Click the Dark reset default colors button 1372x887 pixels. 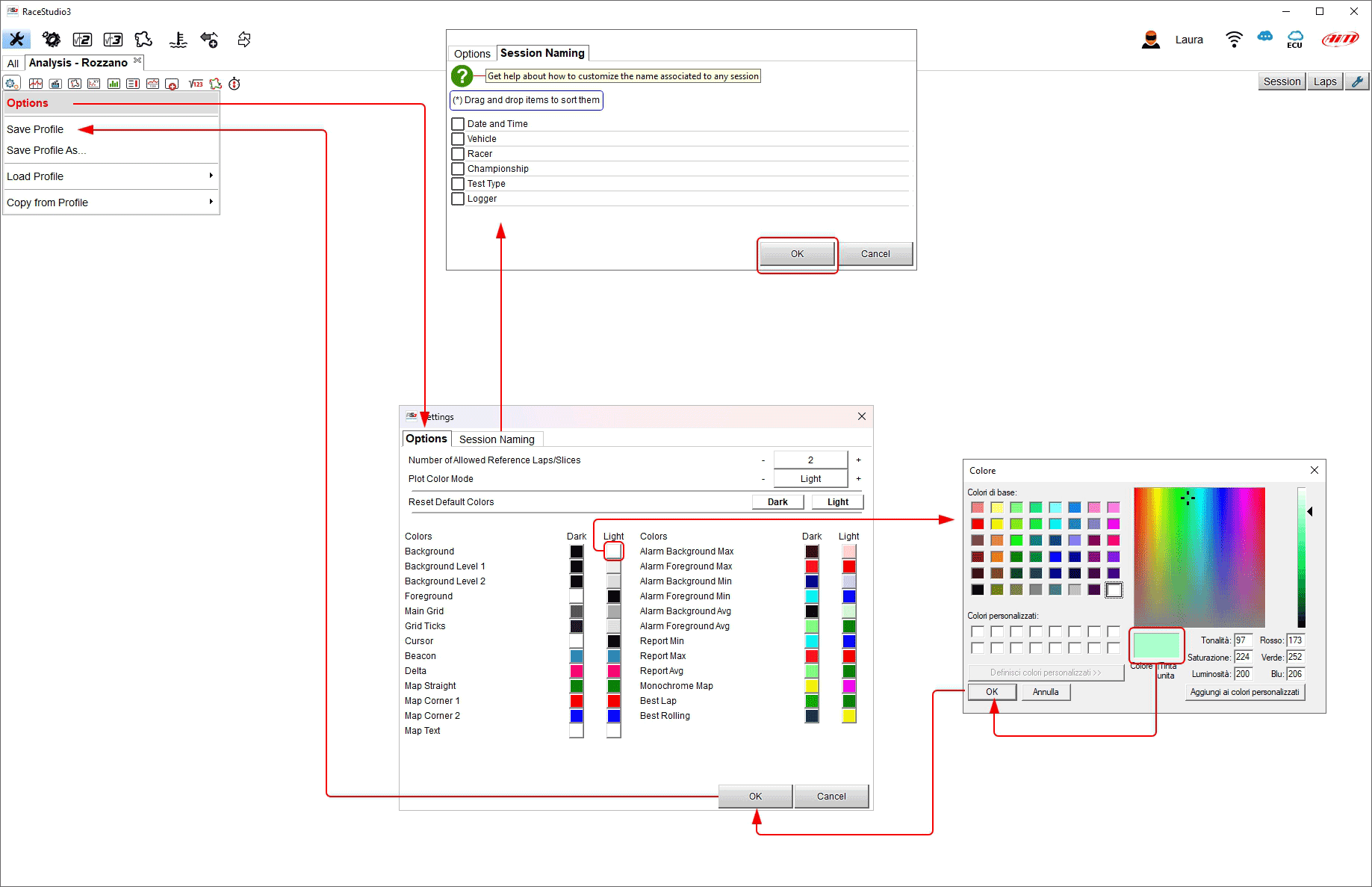click(x=777, y=502)
